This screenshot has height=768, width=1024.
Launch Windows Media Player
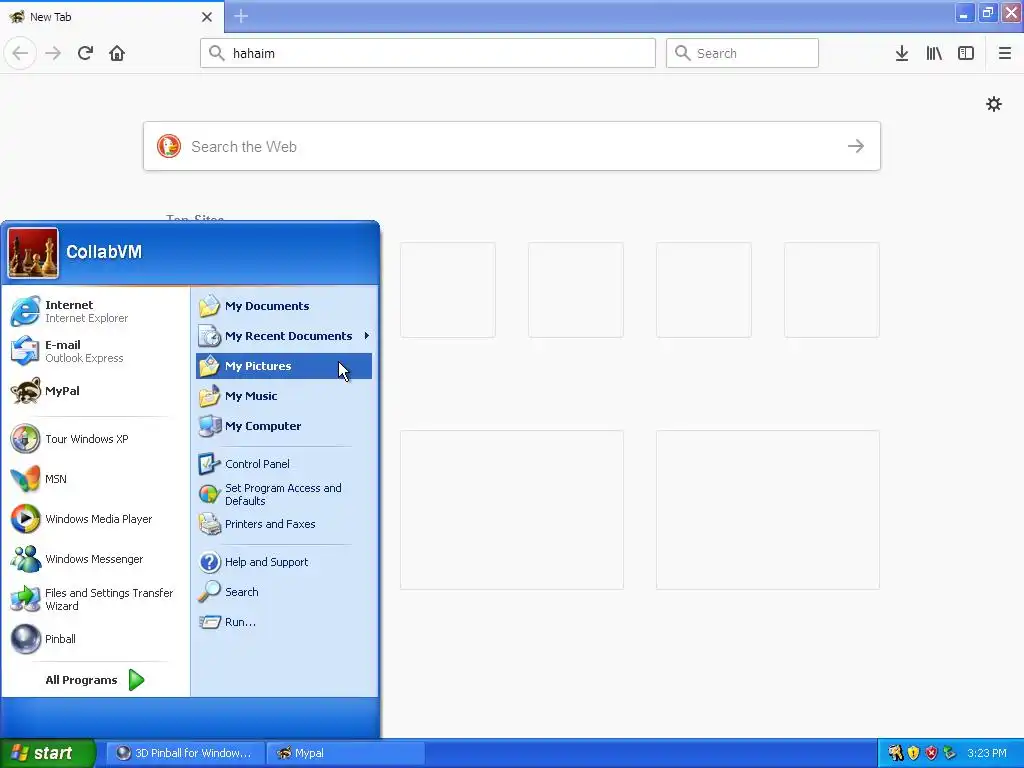pyautogui.click(x=95, y=519)
